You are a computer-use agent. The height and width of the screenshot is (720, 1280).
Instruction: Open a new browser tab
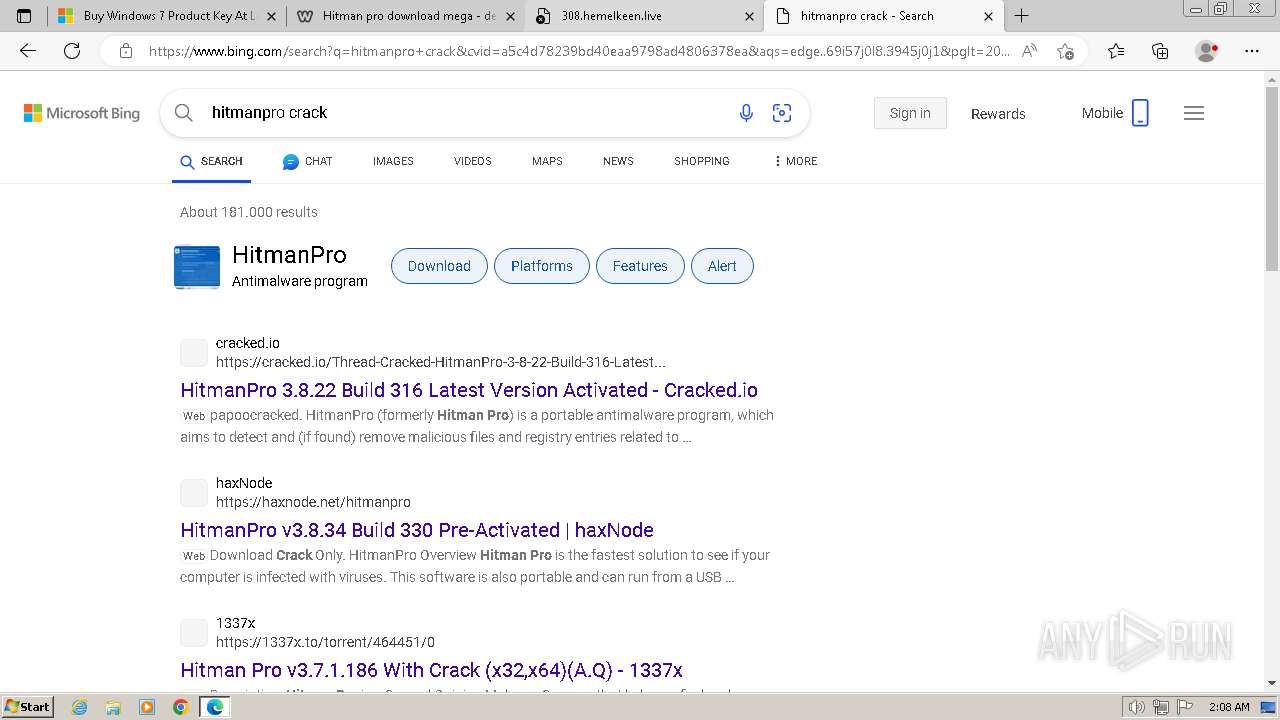click(1021, 16)
